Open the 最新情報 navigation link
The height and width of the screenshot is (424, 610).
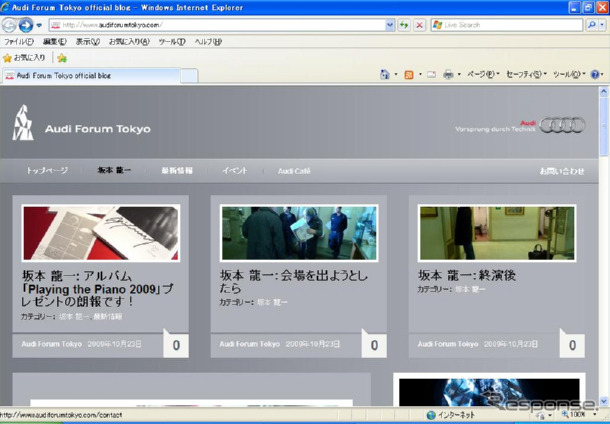(177, 170)
